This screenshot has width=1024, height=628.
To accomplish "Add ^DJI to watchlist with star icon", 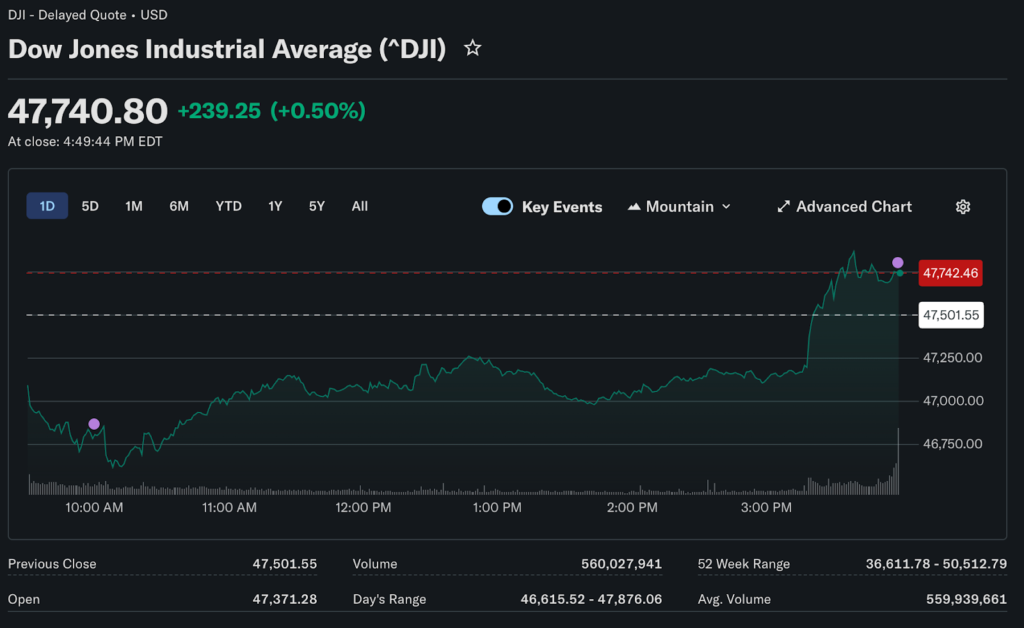I will 473,49.
